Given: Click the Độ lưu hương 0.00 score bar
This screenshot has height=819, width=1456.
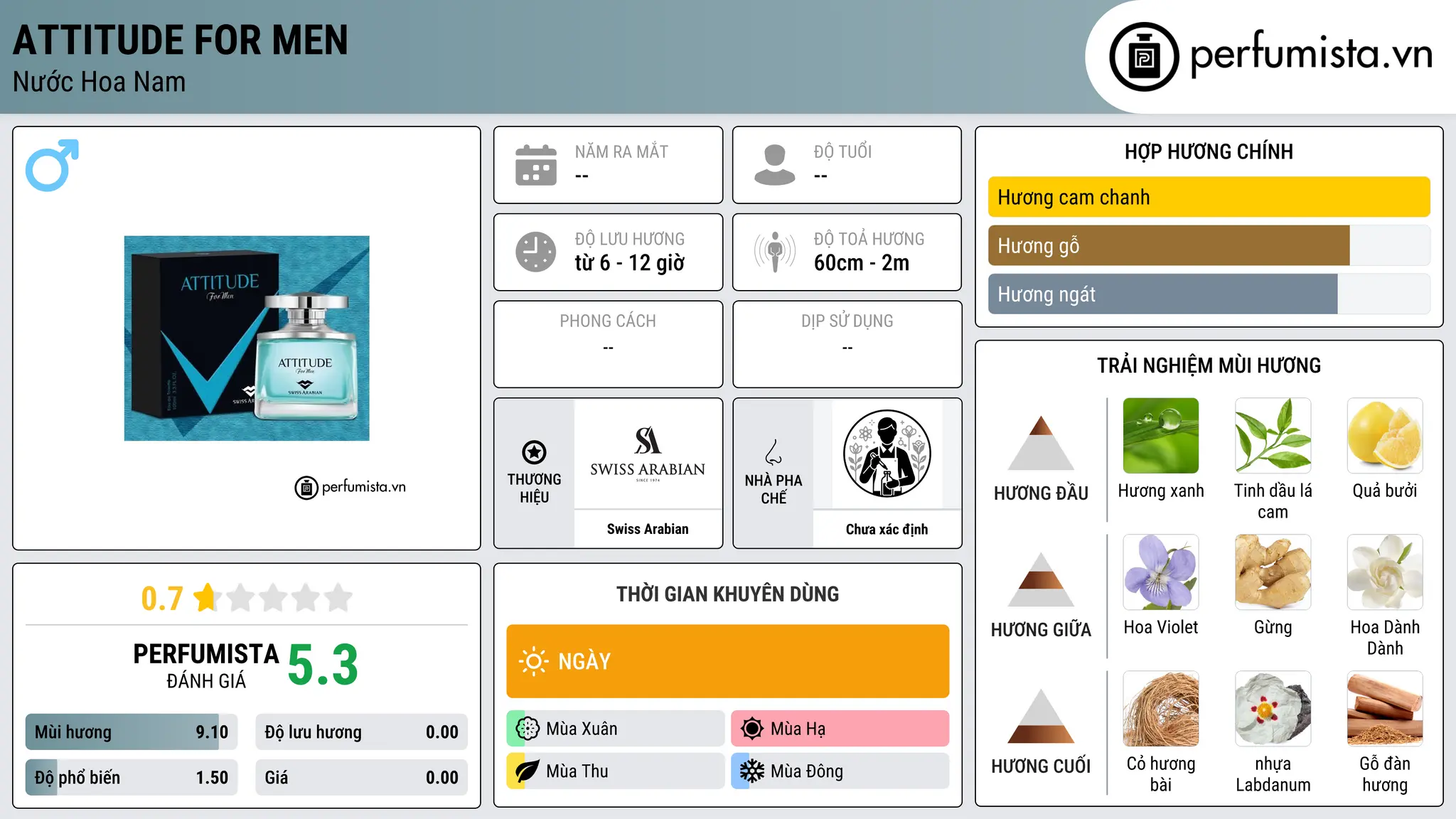Looking at the screenshot, I should pos(361,732).
